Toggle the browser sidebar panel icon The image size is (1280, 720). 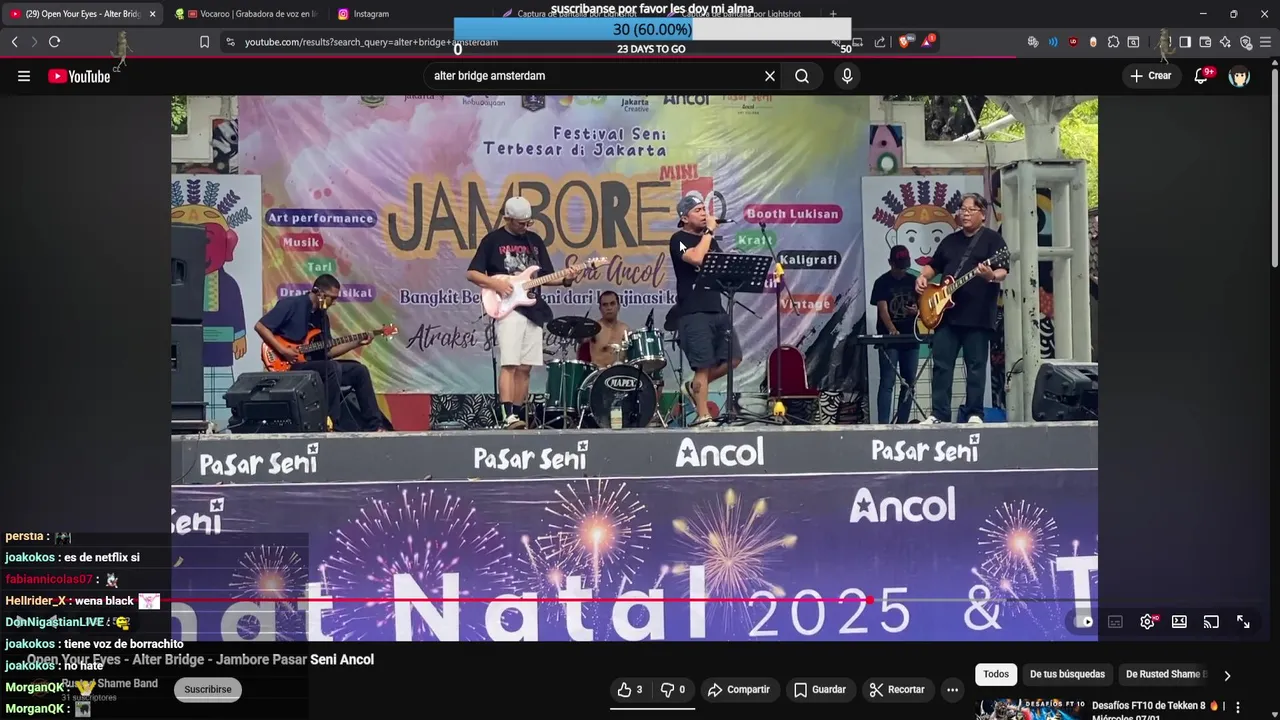1185,42
